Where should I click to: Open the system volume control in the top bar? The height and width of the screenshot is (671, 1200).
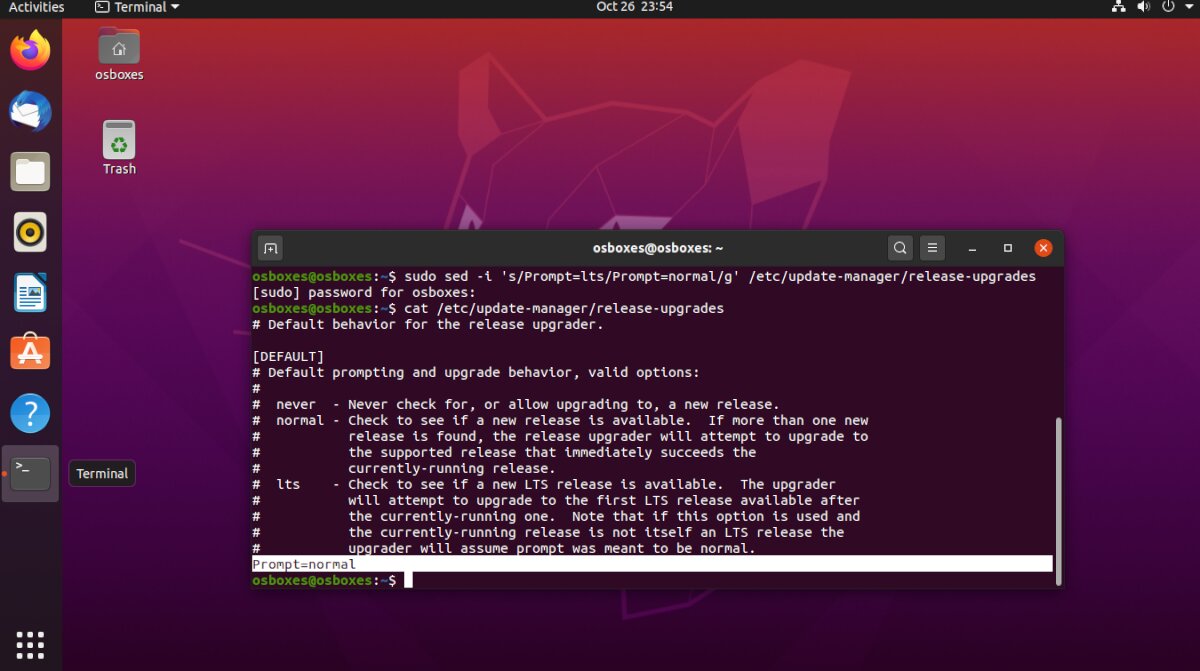[x=1143, y=9]
